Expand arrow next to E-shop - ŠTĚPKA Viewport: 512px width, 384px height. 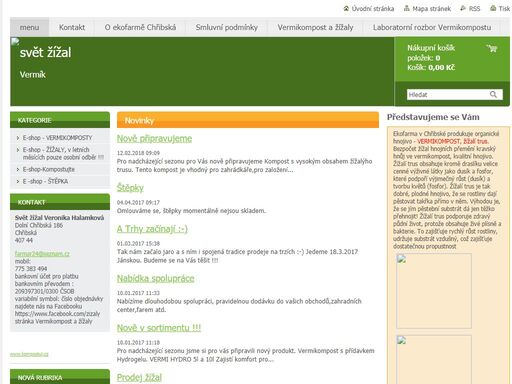pos(18,181)
